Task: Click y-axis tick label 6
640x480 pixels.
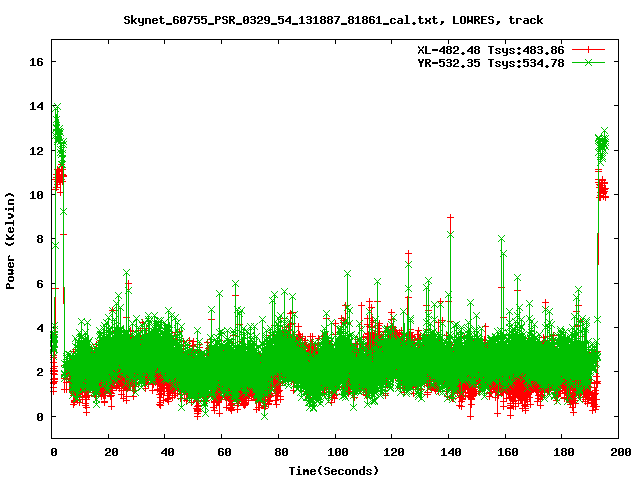Action: pyautogui.click(x=40, y=284)
